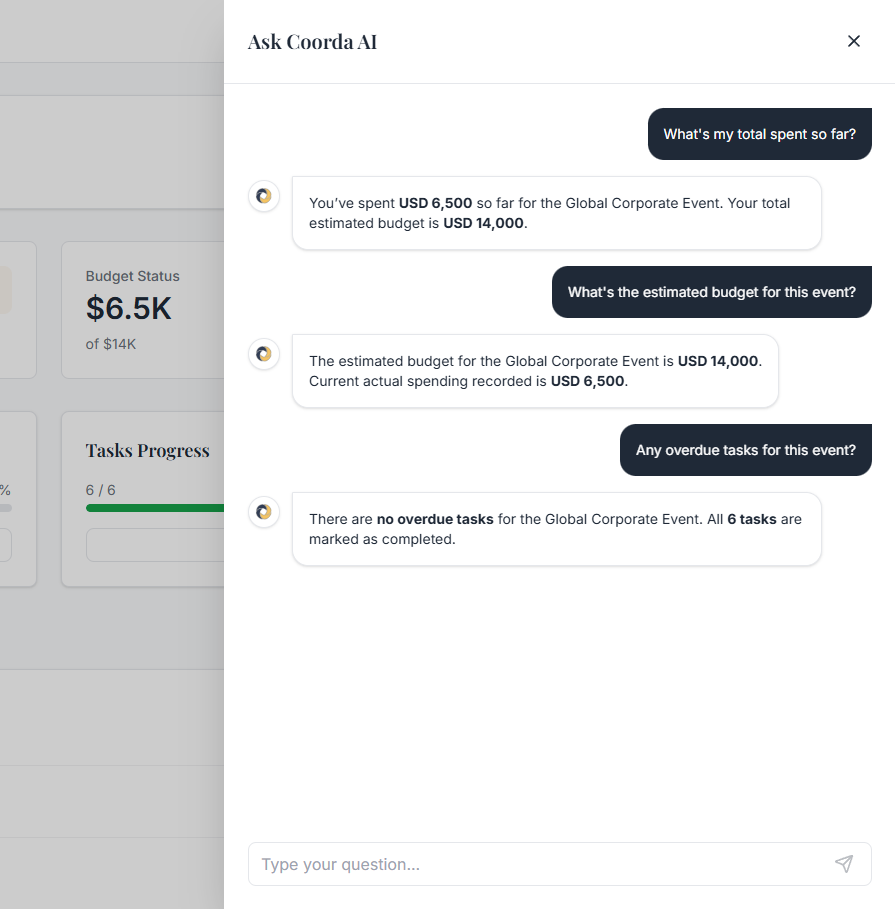Click the 'Any overdue tasks for this event?' bubble
Viewport: 895px width, 909px height.
[745, 449]
